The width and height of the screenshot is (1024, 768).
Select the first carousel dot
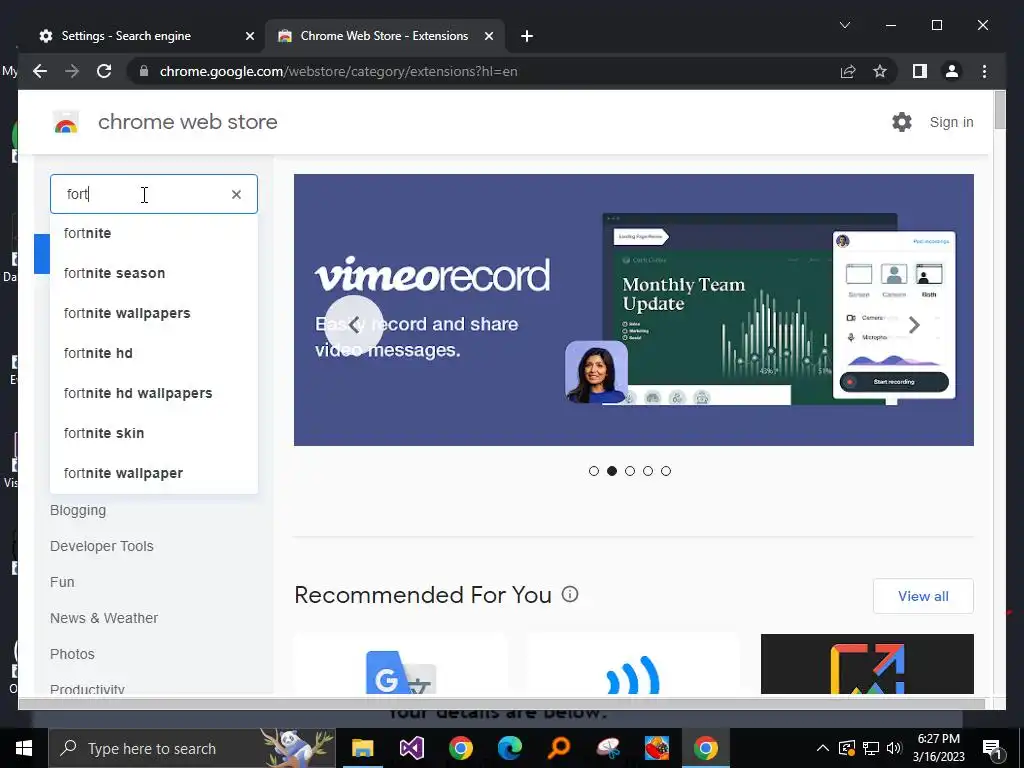click(594, 471)
